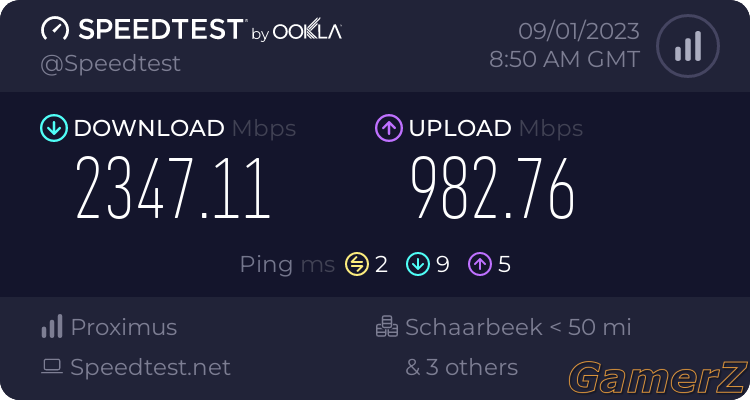Click the cyan download ping icon
The image size is (750, 400).
(x=418, y=264)
